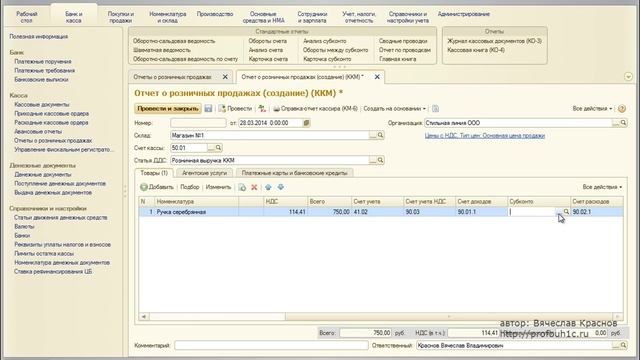Click the Всего cell 750,00 in row
The height and width of the screenshot is (360, 640).
tap(329, 212)
